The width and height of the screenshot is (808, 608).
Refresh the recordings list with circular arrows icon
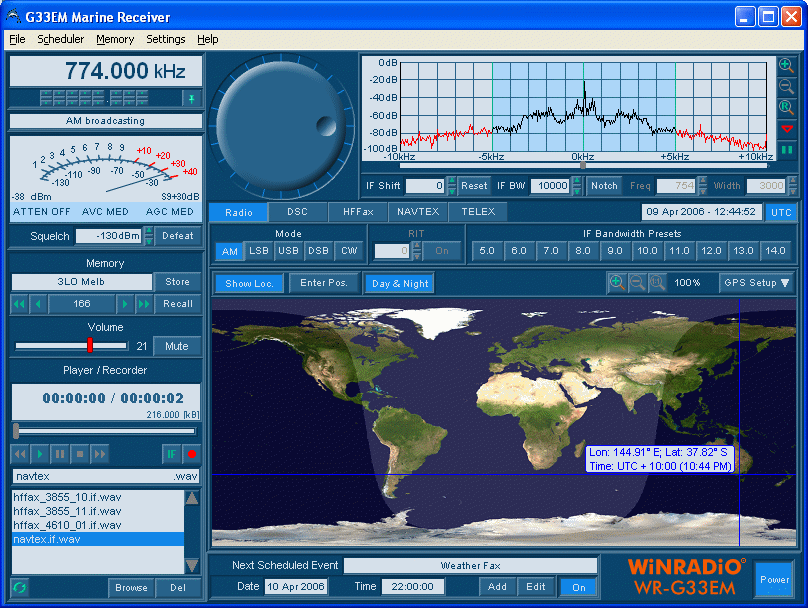click(x=18, y=588)
